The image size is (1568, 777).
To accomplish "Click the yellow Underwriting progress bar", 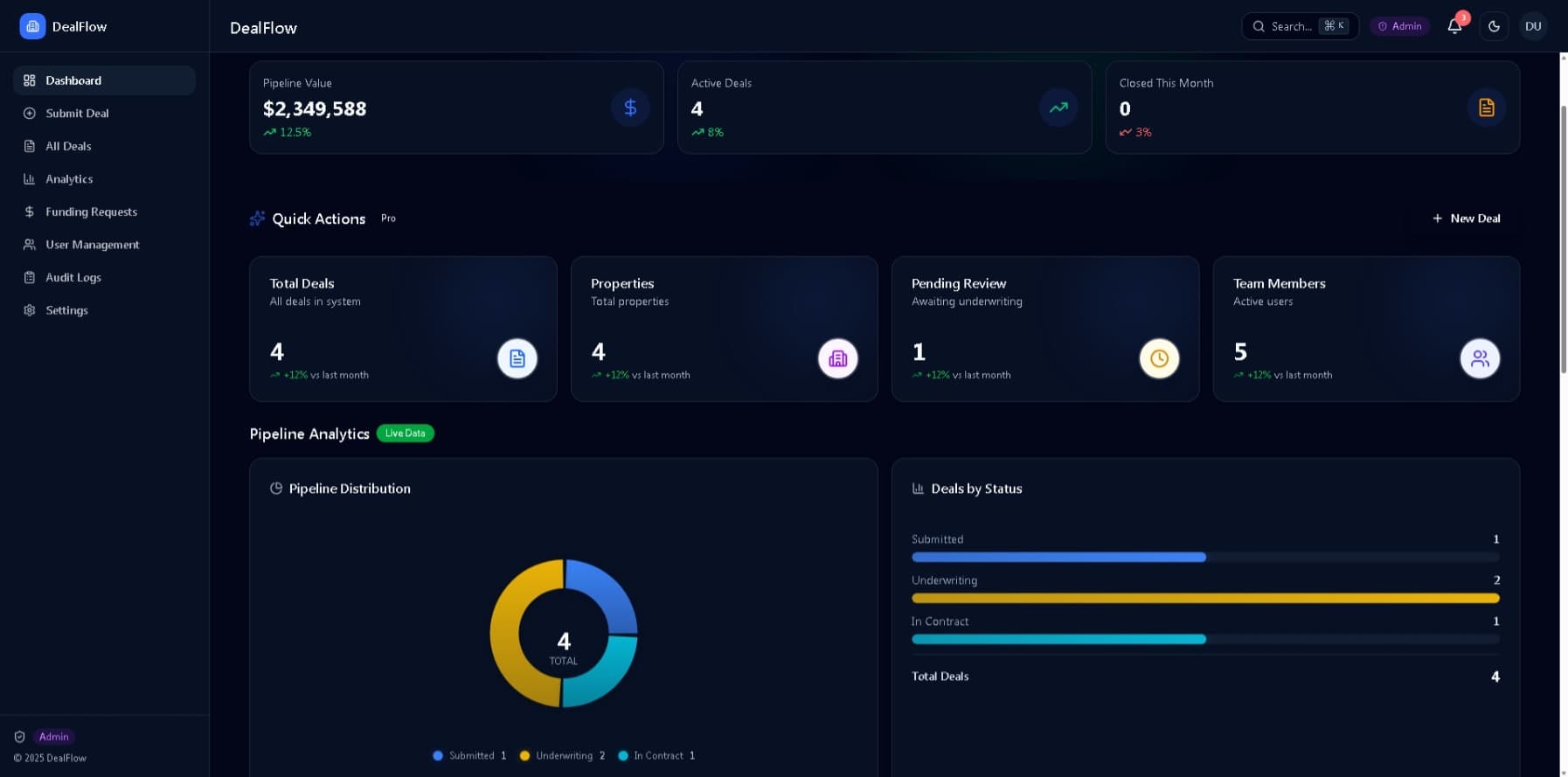I will pyautogui.click(x=1204, y=599).
